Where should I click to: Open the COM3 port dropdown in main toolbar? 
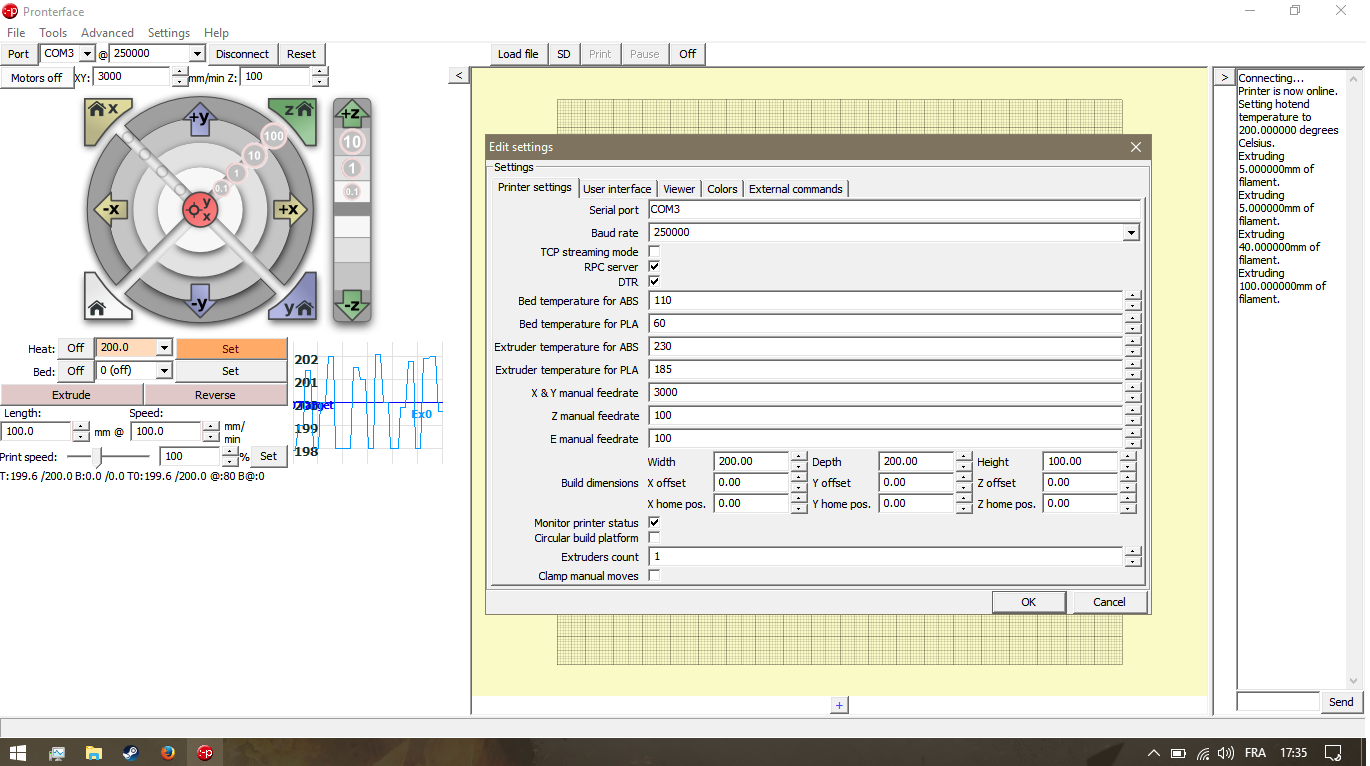(87, 54)
